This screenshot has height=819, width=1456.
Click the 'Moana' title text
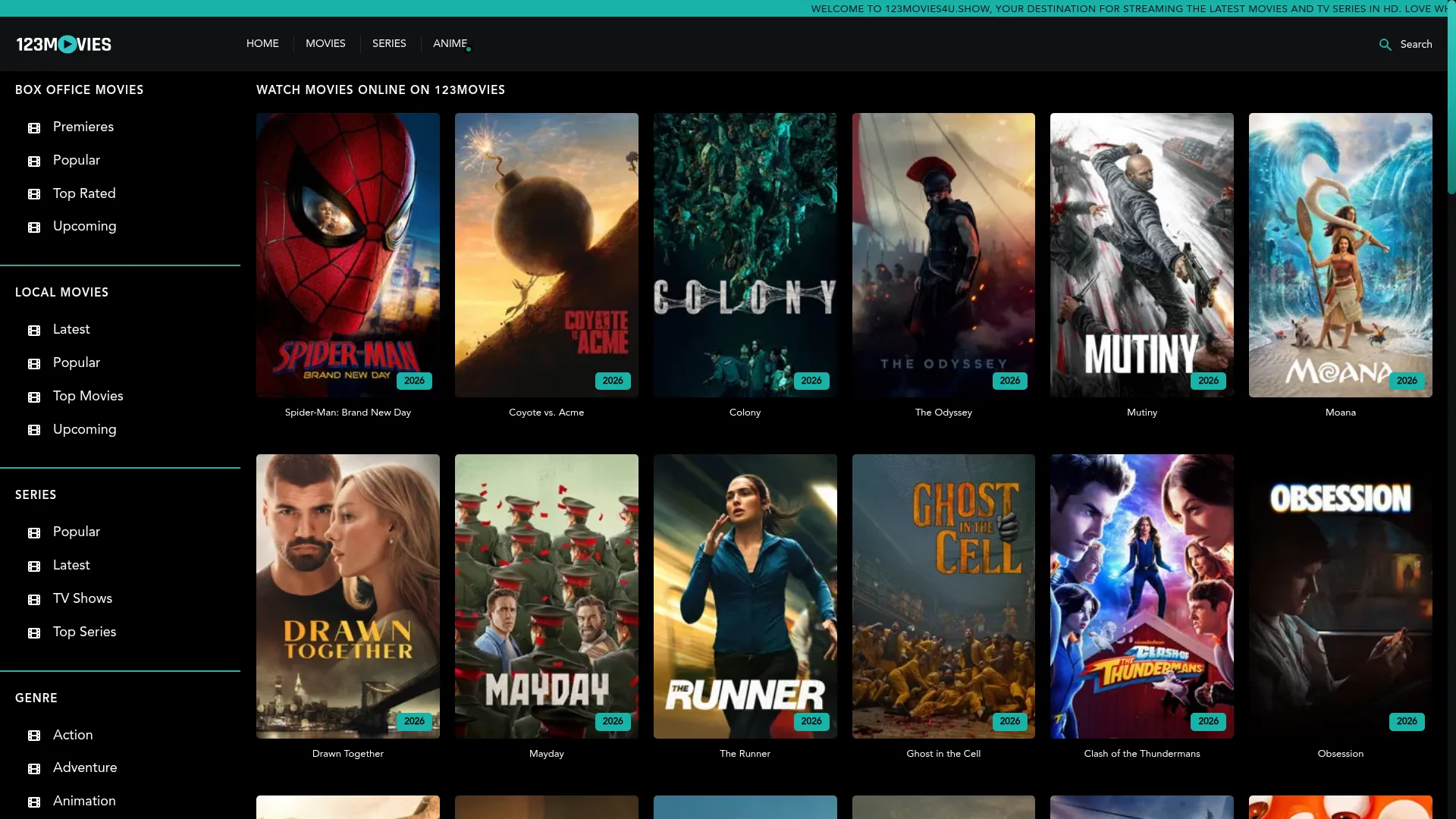coord(1340,413)
